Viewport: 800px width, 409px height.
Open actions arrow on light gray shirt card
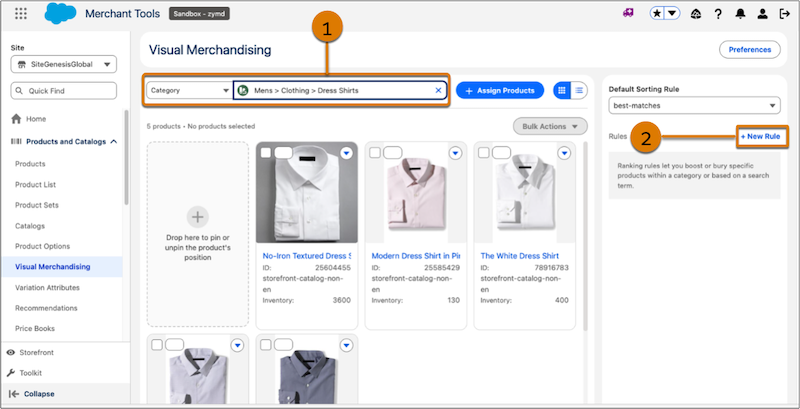pyautogui.click(x=237, y=345)
